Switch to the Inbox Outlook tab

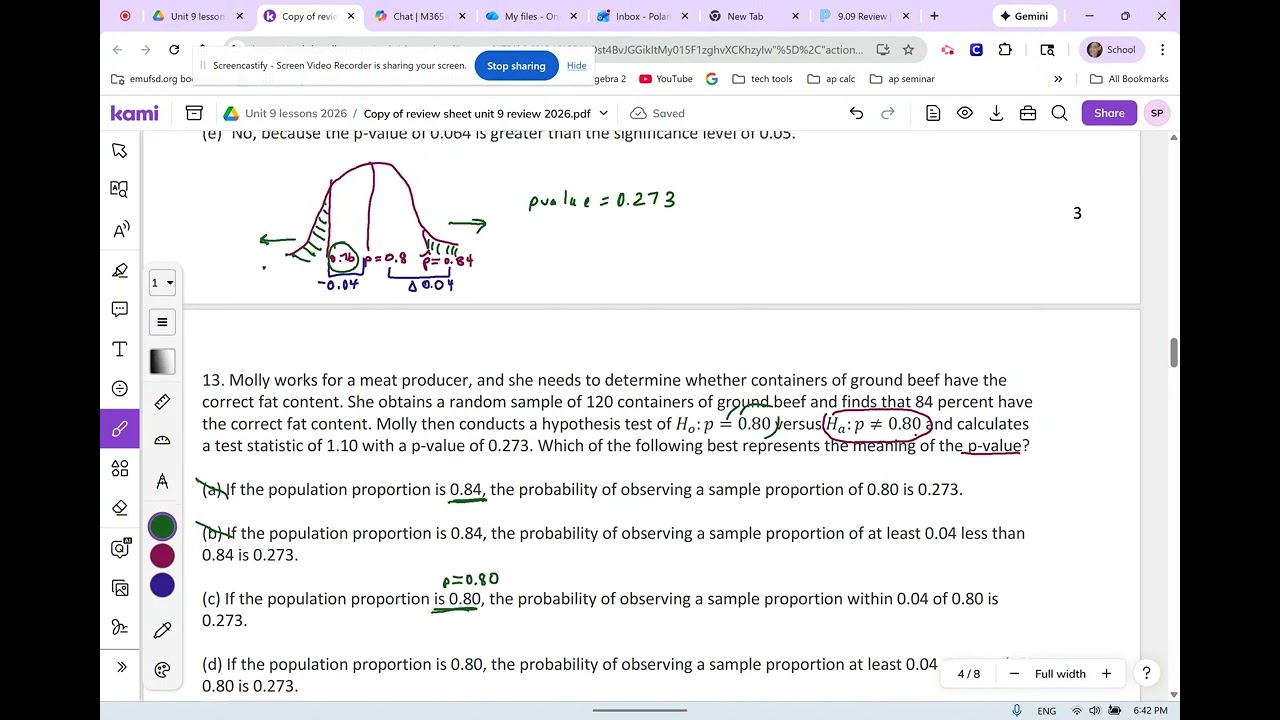coord(641,16)
